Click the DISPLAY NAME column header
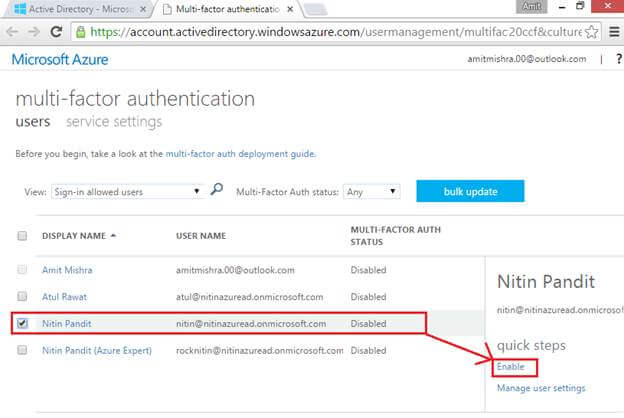 [x=74, y=236]
